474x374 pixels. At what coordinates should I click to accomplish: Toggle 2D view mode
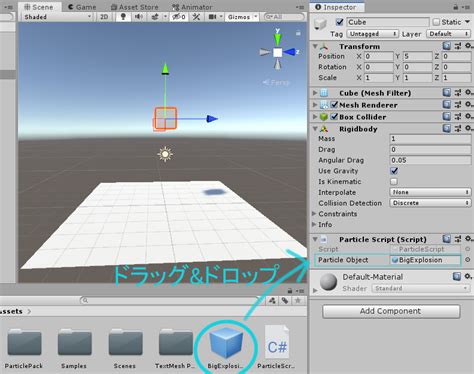[104, 17]
